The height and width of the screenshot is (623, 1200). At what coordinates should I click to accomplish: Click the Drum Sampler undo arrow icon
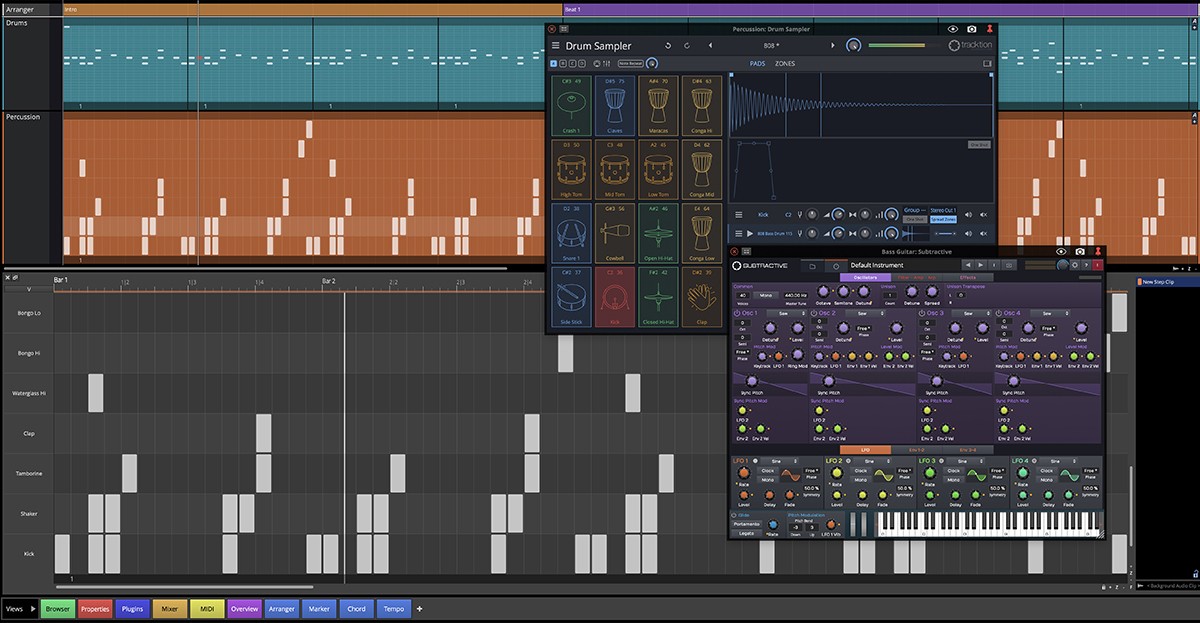click(668, 46)
